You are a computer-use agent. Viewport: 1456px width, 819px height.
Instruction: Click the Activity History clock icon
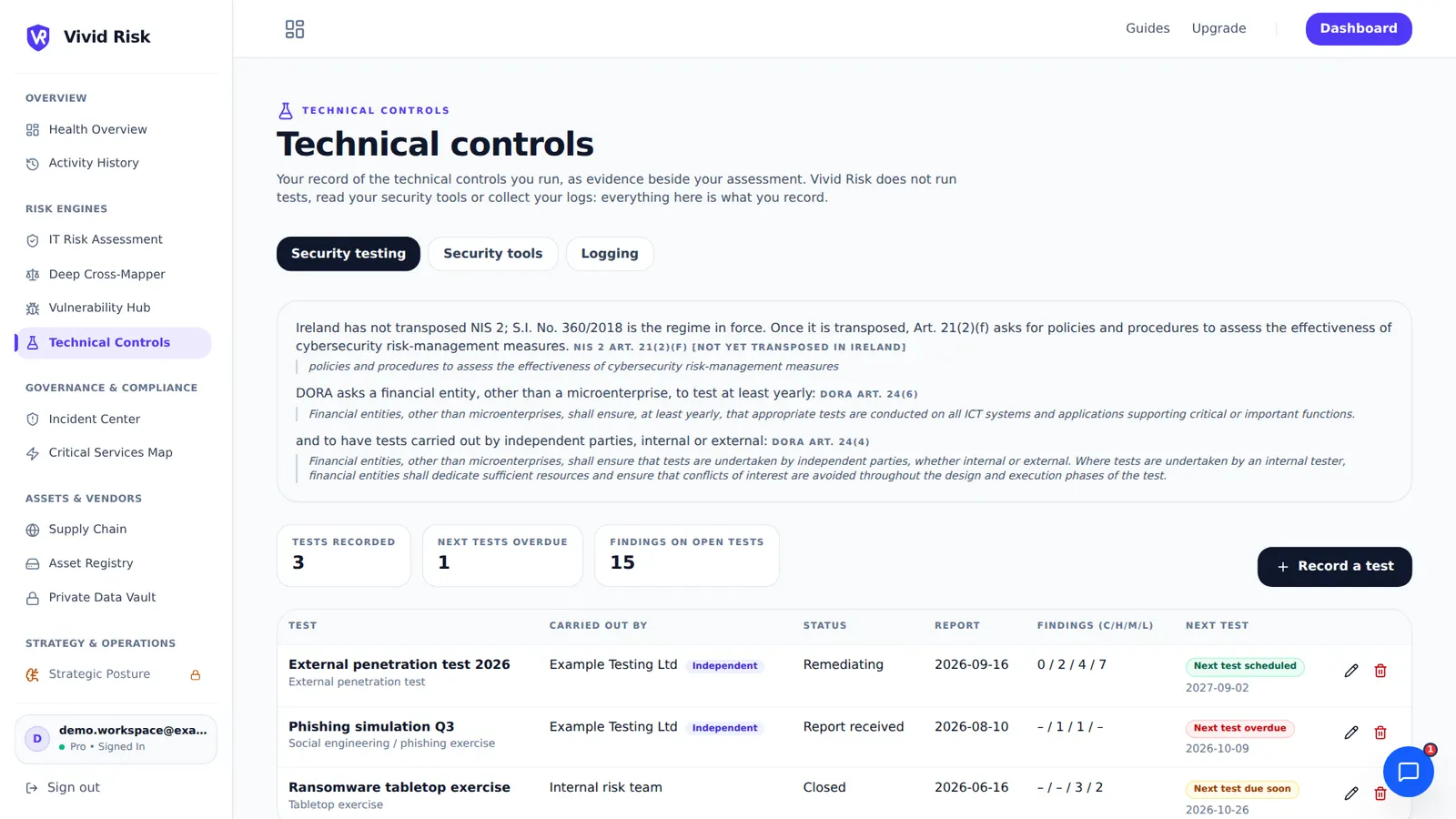33,164
